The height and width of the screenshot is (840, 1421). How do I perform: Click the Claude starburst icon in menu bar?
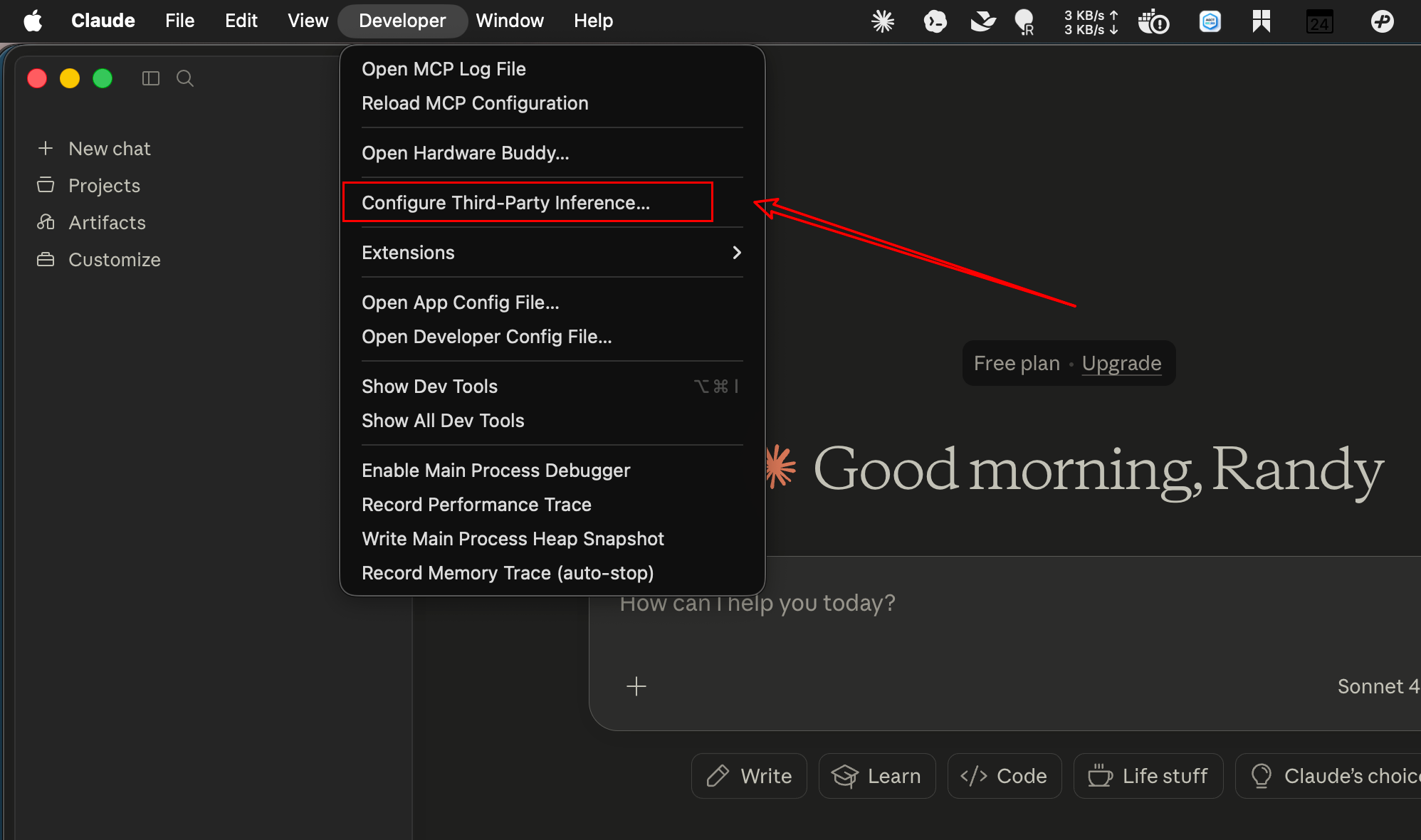click(x=883, y=21)
